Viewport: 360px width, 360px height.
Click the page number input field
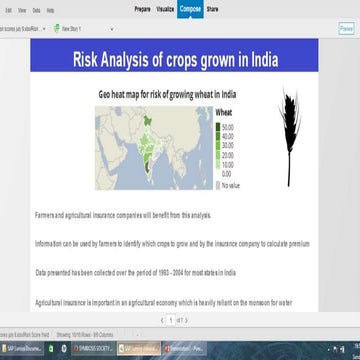(171, 321)
